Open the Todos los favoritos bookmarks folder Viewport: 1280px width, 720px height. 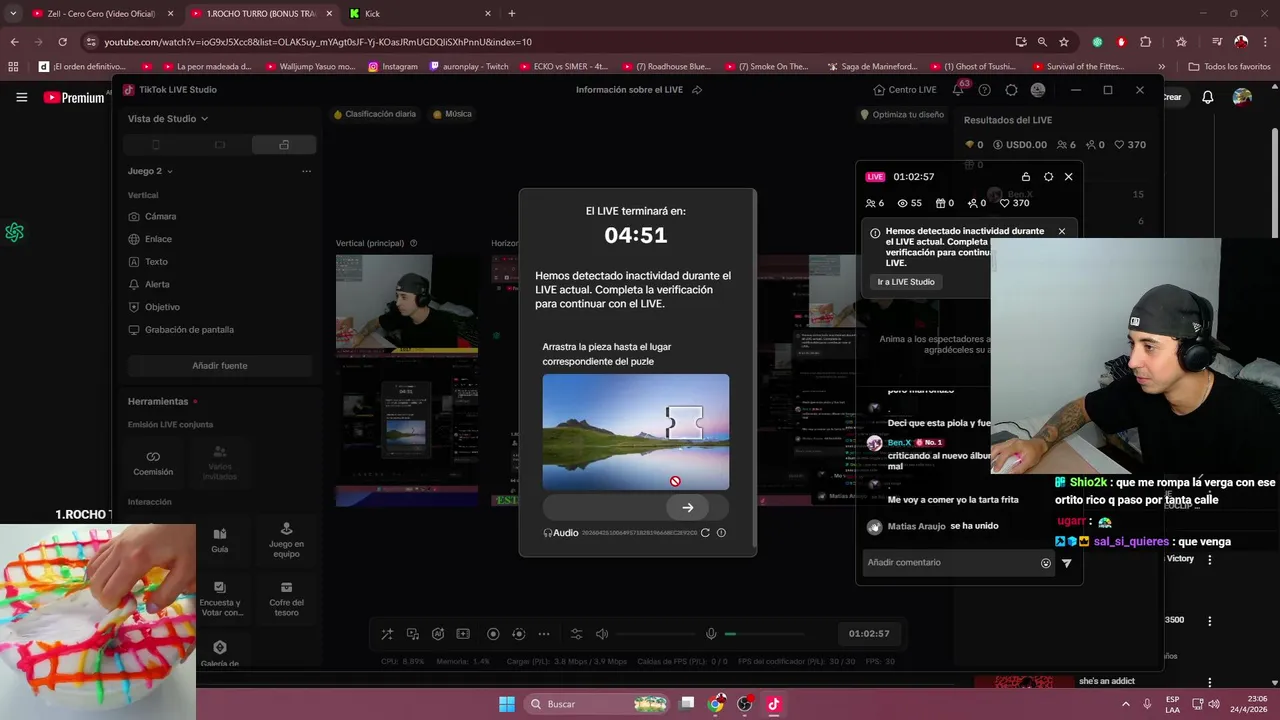[1230, 67]
